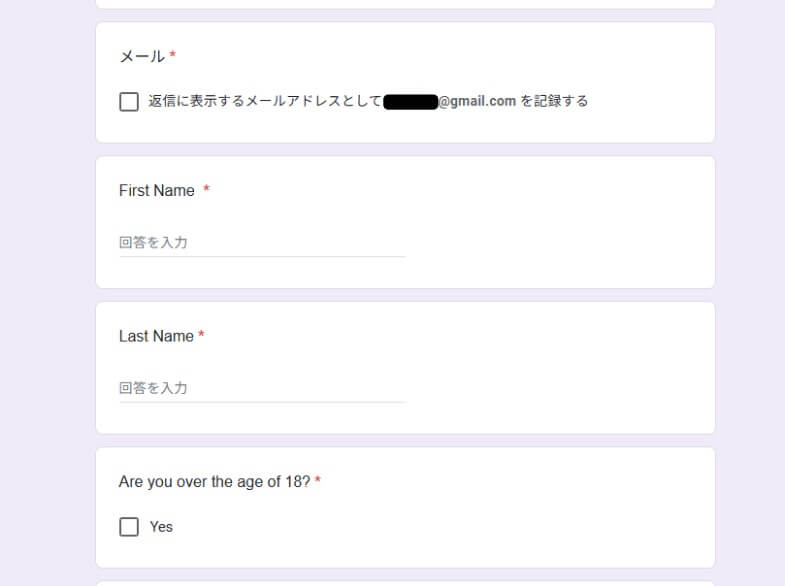Click the purple page background on the left
The height and width of the screenshot is (586, 785).
coord(47,300)
